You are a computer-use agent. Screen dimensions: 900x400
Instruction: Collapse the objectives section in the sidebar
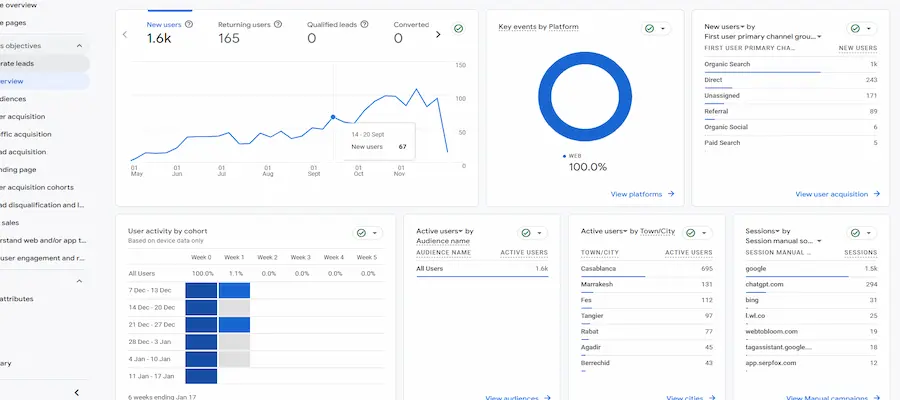(78, 45)
